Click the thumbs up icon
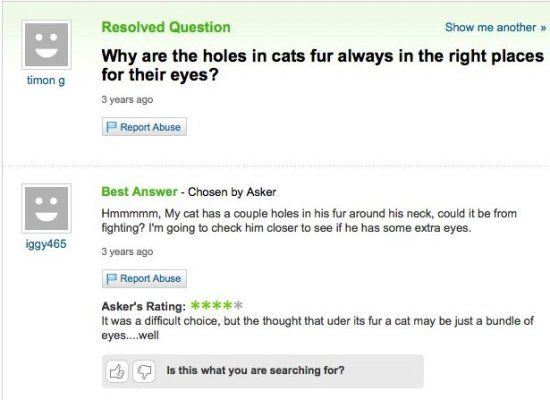 click(x=117, y=371)
